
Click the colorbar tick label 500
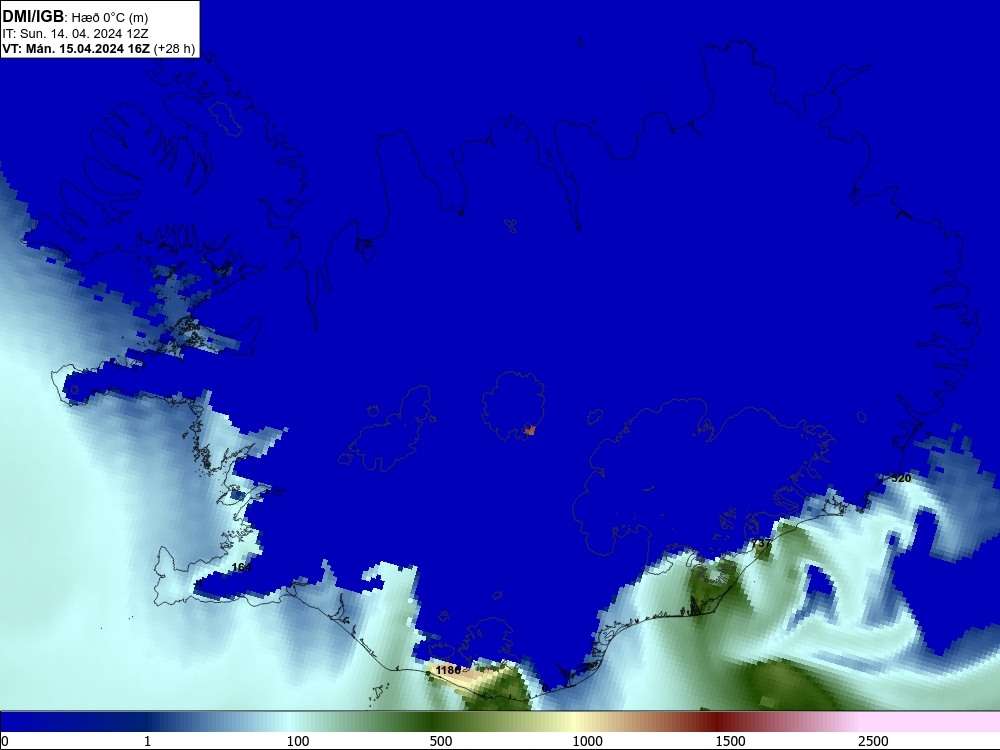(441, 741)
